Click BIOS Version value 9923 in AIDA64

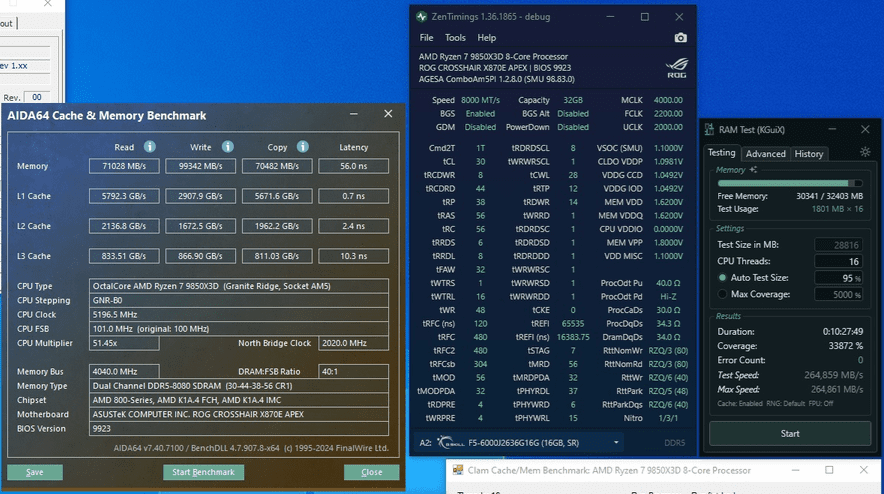click(238, 429)
